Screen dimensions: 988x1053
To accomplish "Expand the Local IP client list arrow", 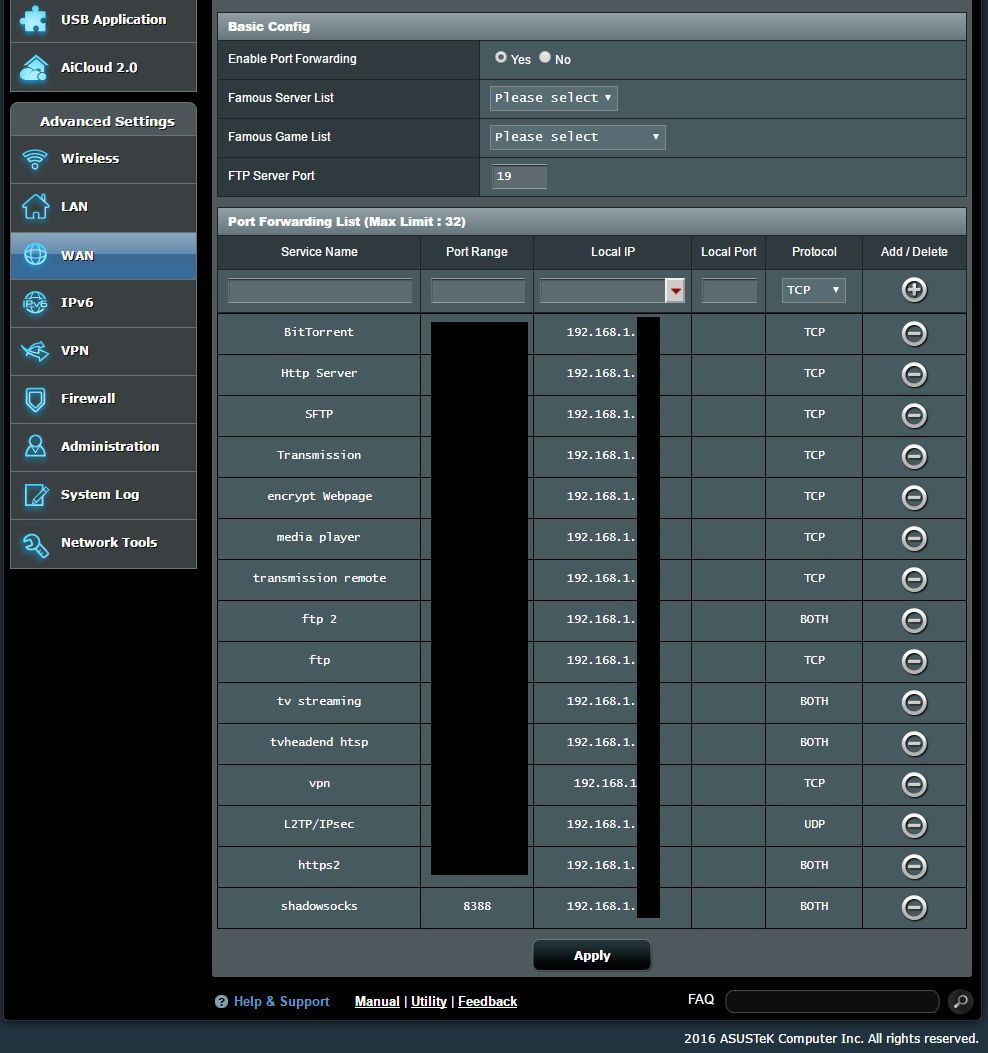I will (676, 291).
